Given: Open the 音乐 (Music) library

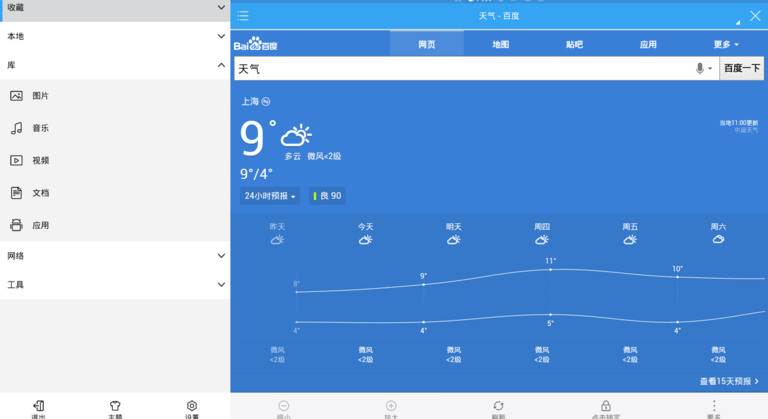Looking at the screenshot, I should pos(115,128).
